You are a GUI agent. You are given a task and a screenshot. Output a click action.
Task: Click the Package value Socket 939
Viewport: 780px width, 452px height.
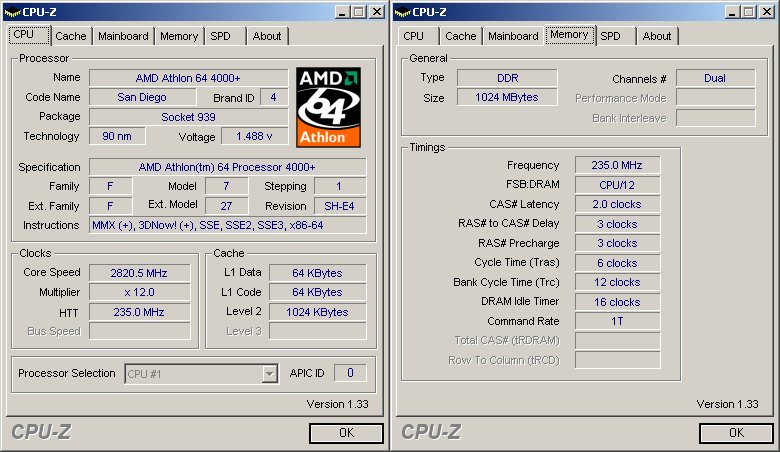[x=189, y=117]
